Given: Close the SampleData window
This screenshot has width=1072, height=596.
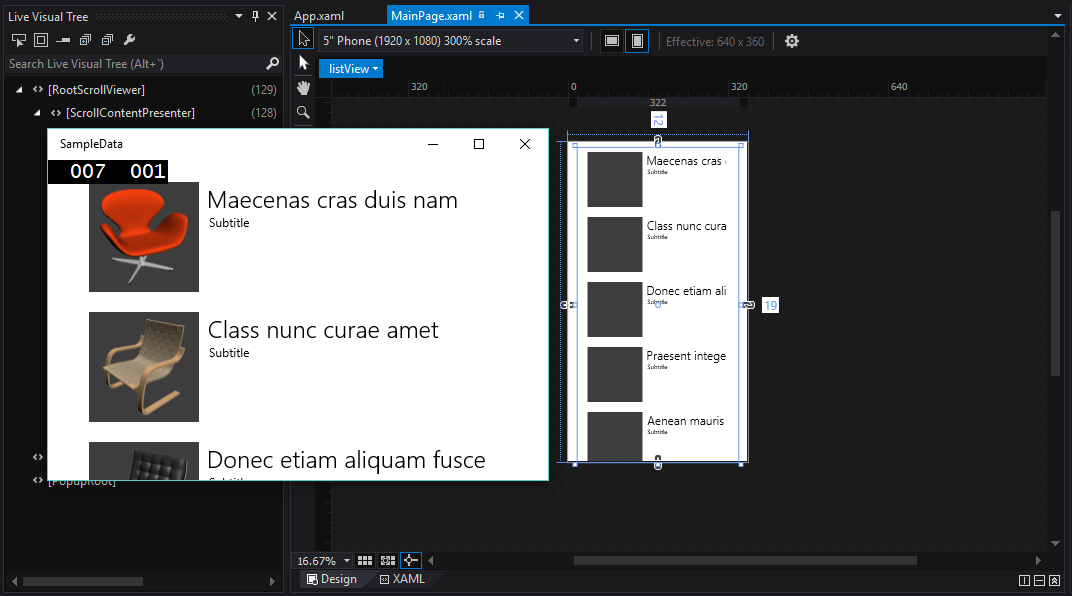Looking at the screenshot, I should click(x=524, y=144).
